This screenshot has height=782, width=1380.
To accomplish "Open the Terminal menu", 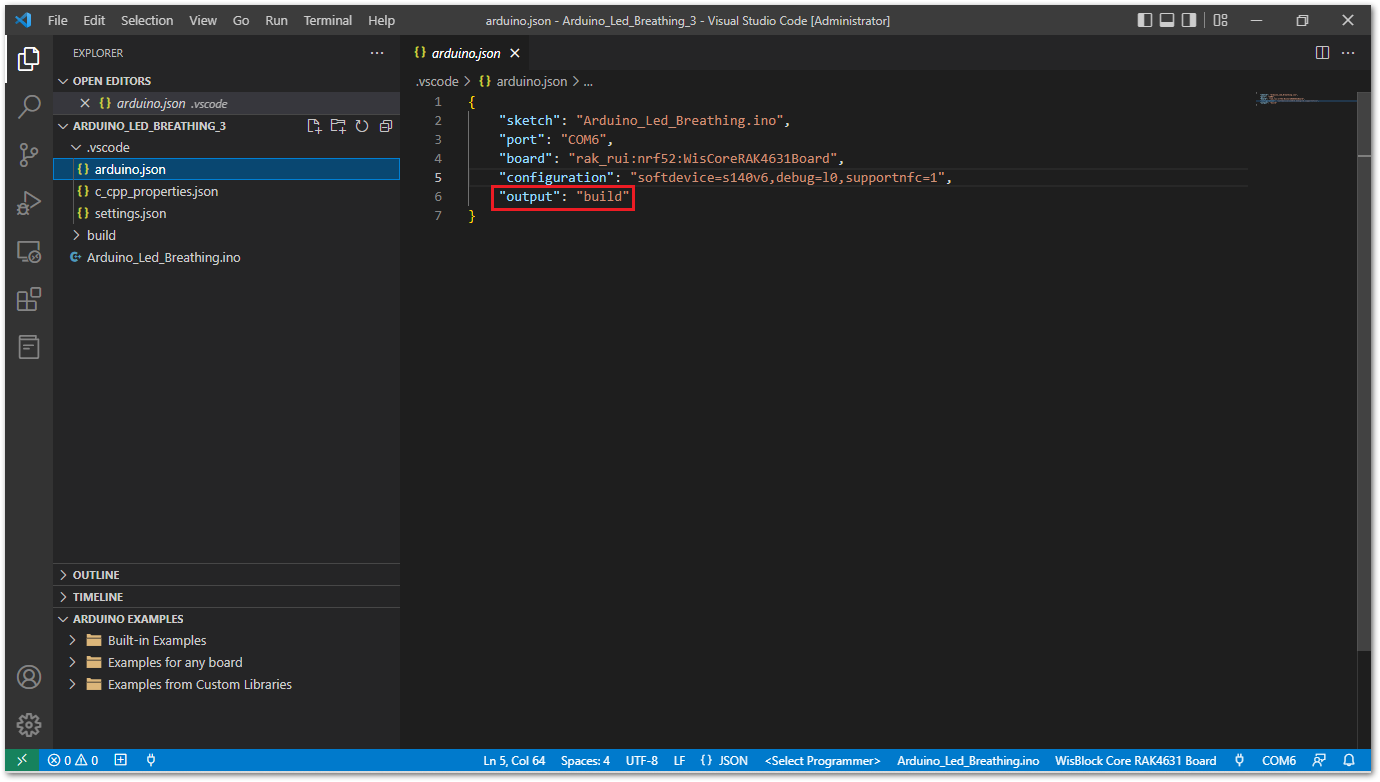I will 328,20.
